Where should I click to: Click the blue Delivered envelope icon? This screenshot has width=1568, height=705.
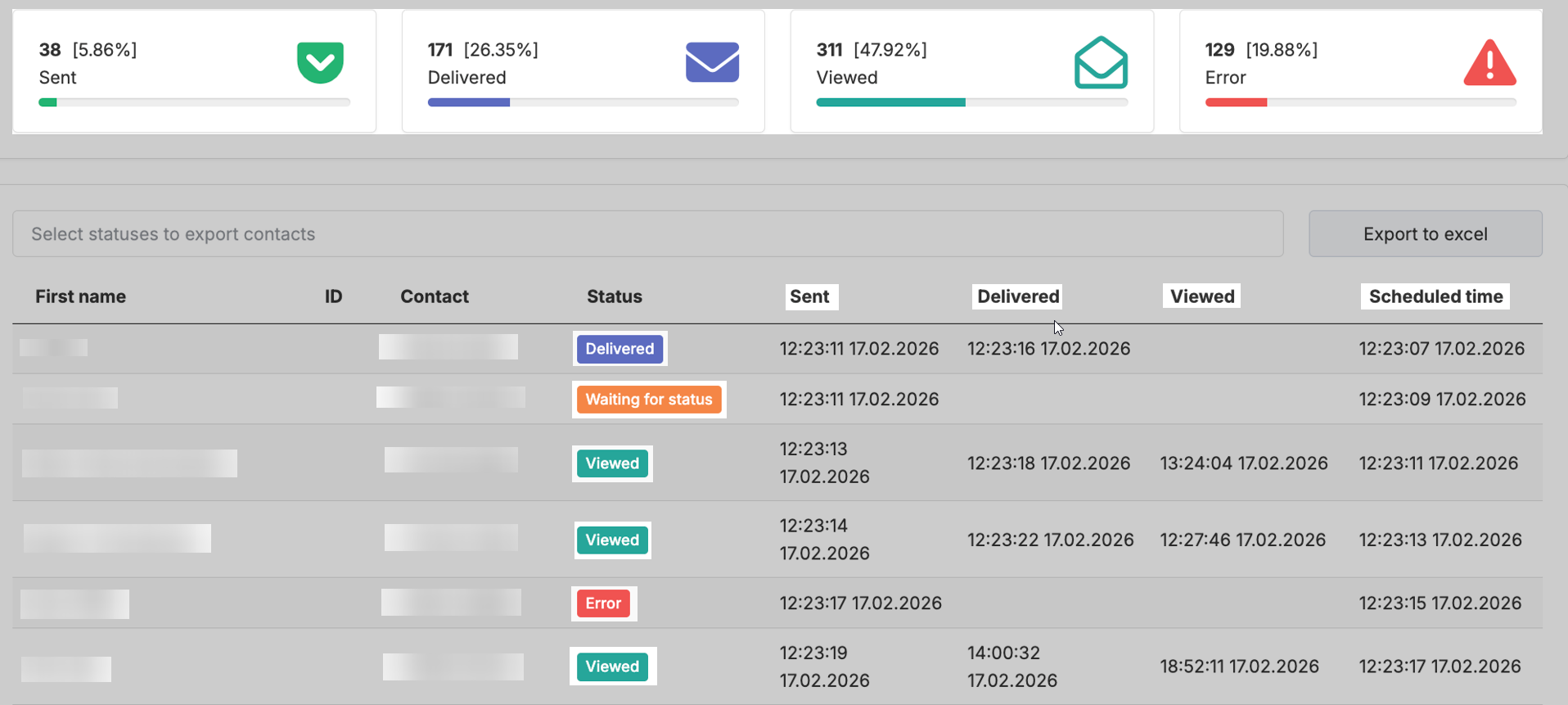click(x=712, y=62)
